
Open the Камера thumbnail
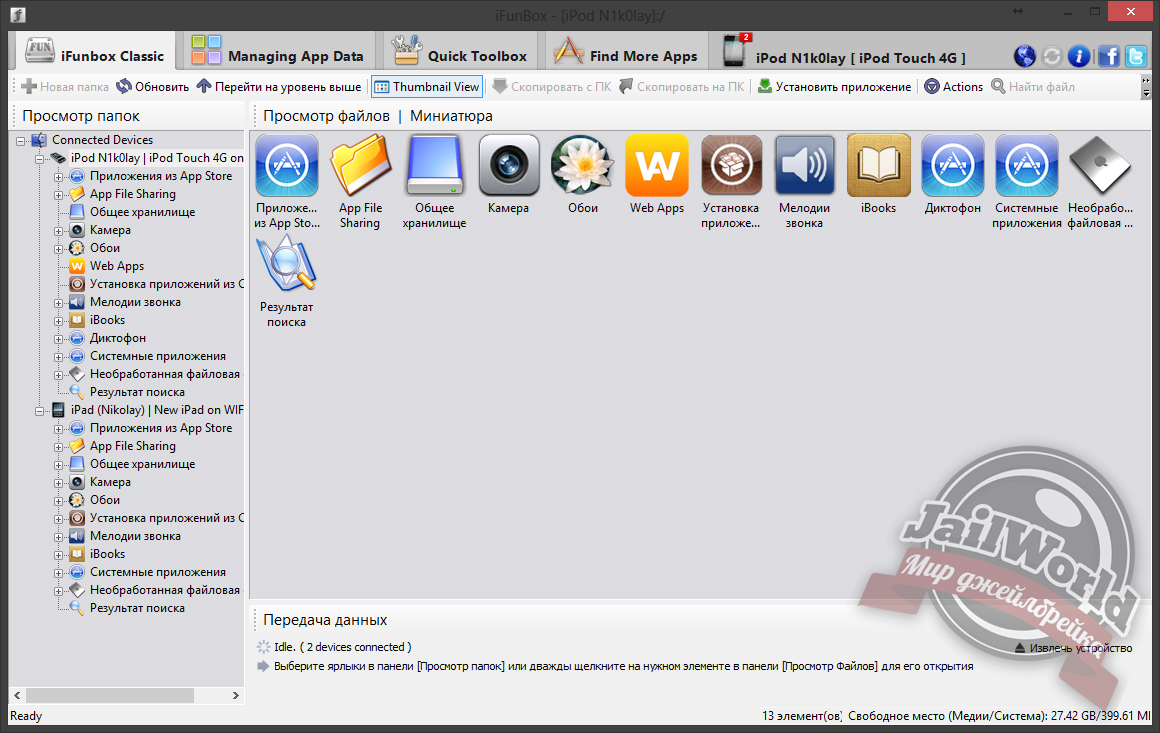pos(508,166)
